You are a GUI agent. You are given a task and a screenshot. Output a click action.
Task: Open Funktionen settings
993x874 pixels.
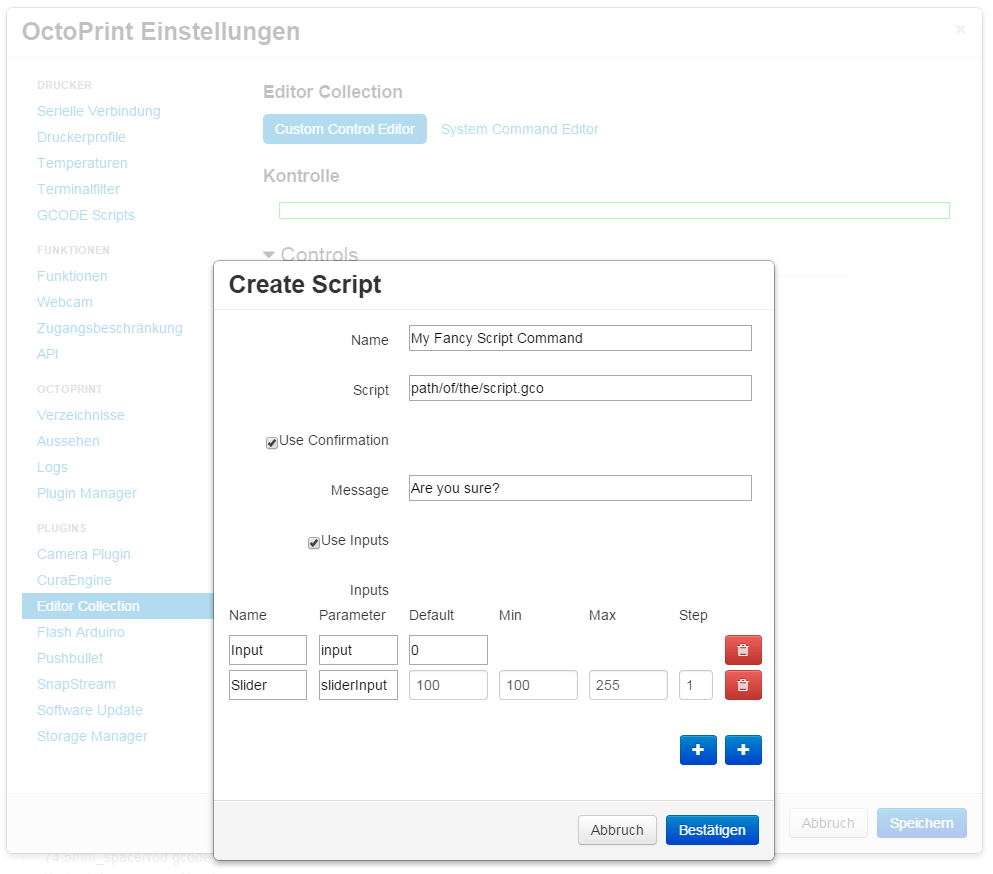(72, 276)
